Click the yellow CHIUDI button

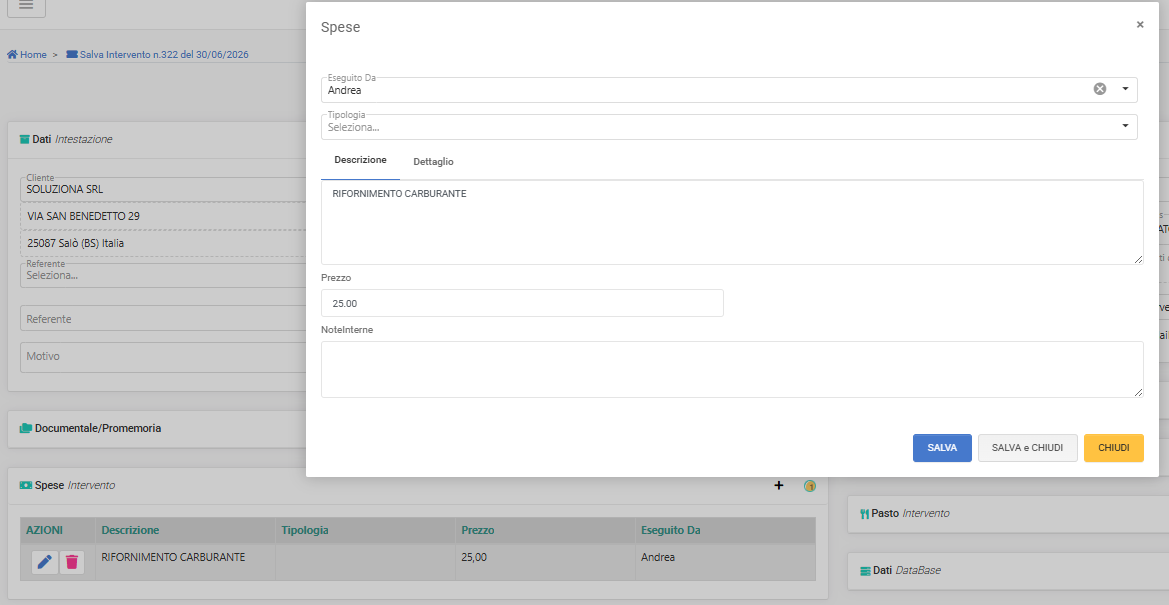(x=1114, y=448)
